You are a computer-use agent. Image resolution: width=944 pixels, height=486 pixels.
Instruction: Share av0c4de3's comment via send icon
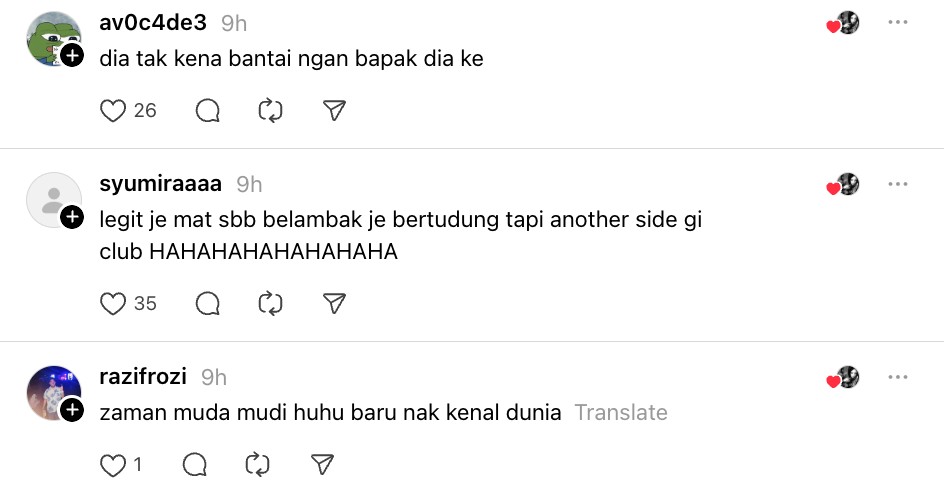(x=335, y=111)
